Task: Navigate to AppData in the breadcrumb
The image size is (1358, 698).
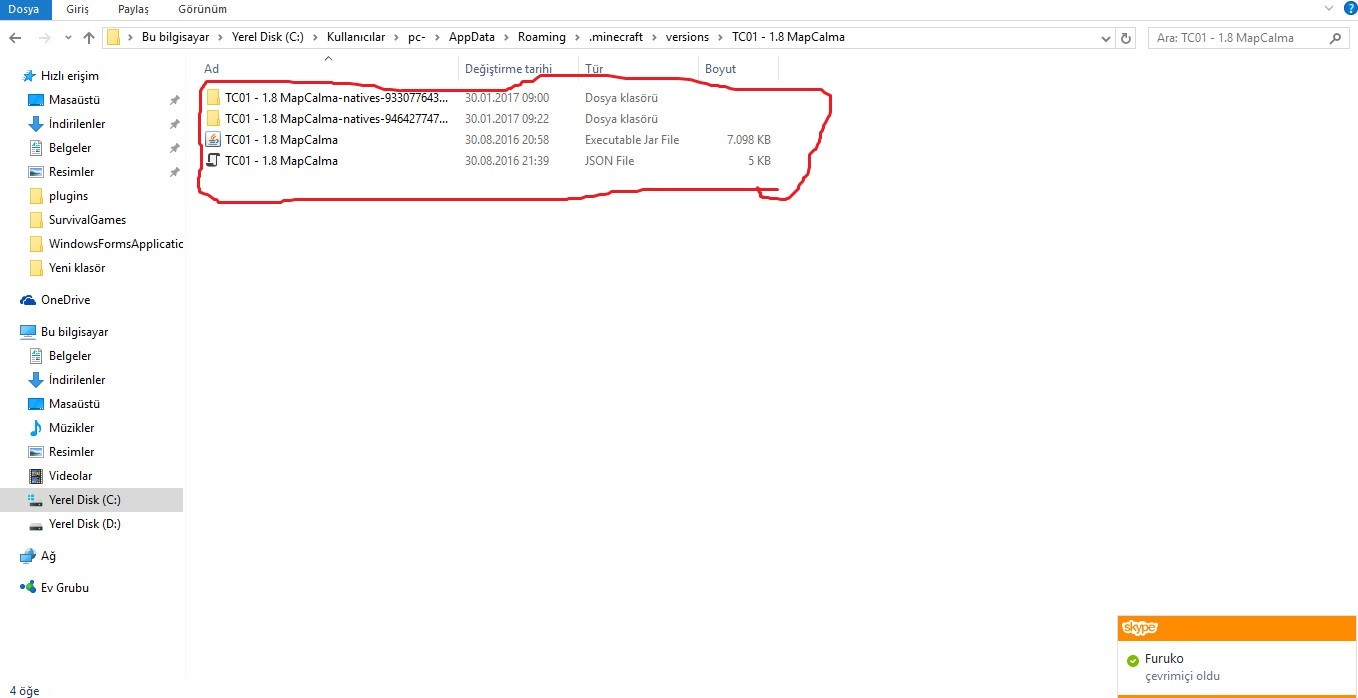Action: coord(471,38)
